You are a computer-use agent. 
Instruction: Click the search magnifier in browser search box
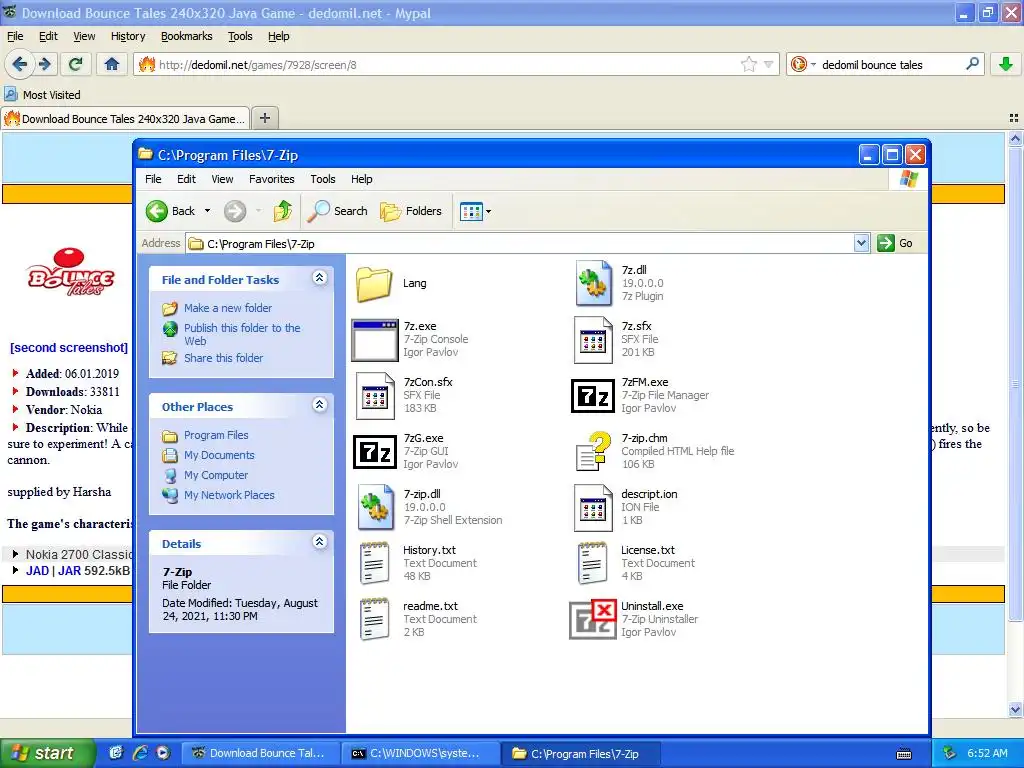tap(972, 64)
